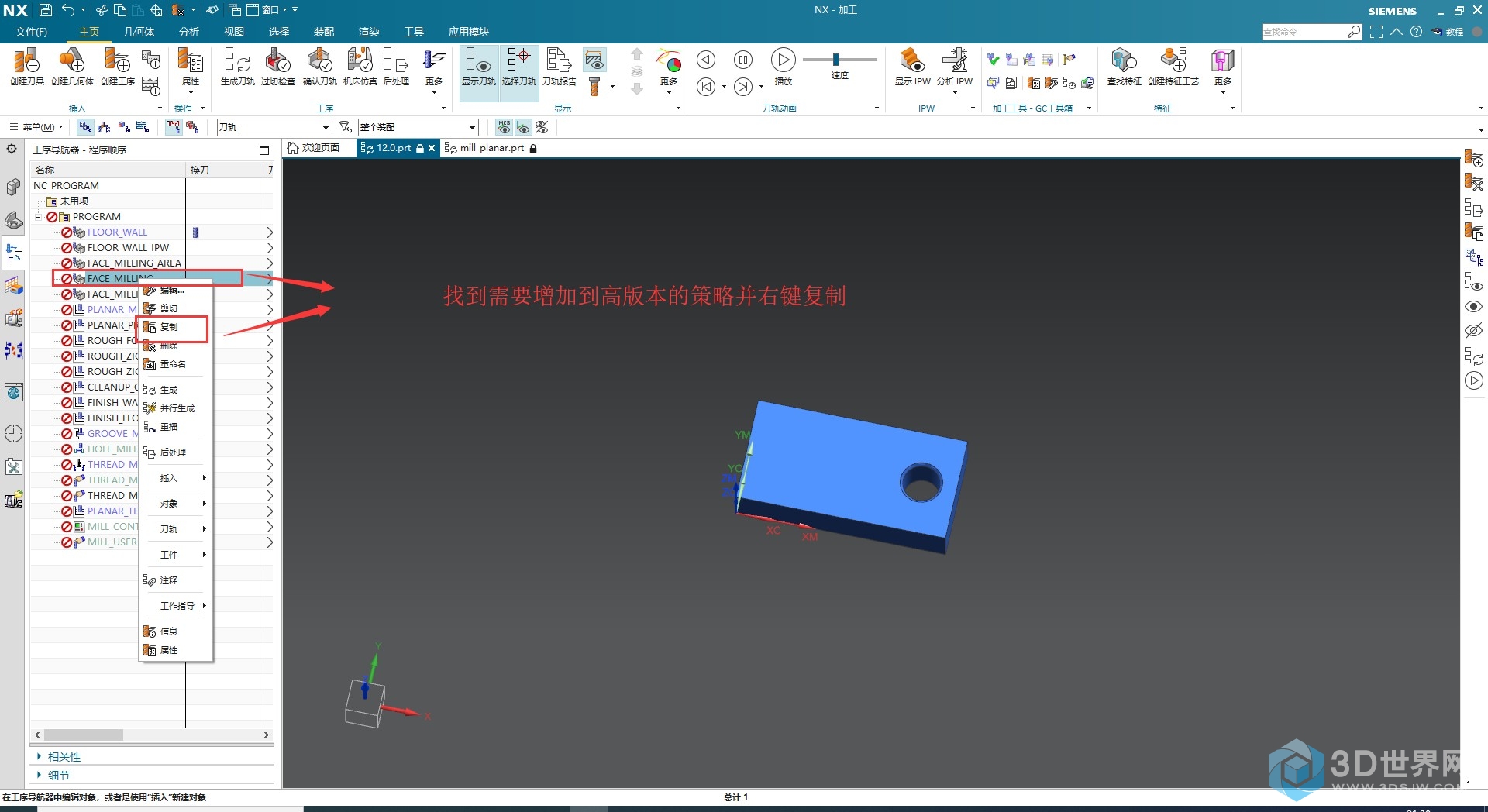Toggle the show geometry eye button
The height and width of the screenshot is (812, 1488).
[523, 126]
